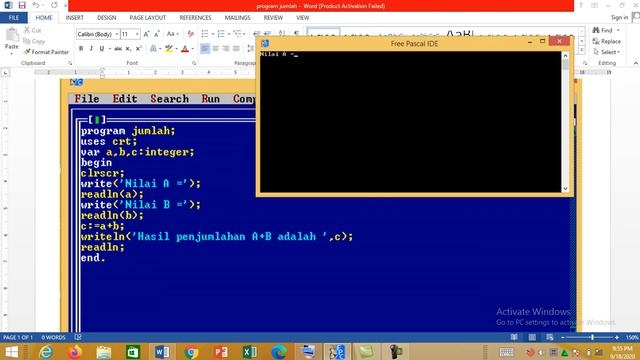Toggle Bold formatting

tap(81, 49)
